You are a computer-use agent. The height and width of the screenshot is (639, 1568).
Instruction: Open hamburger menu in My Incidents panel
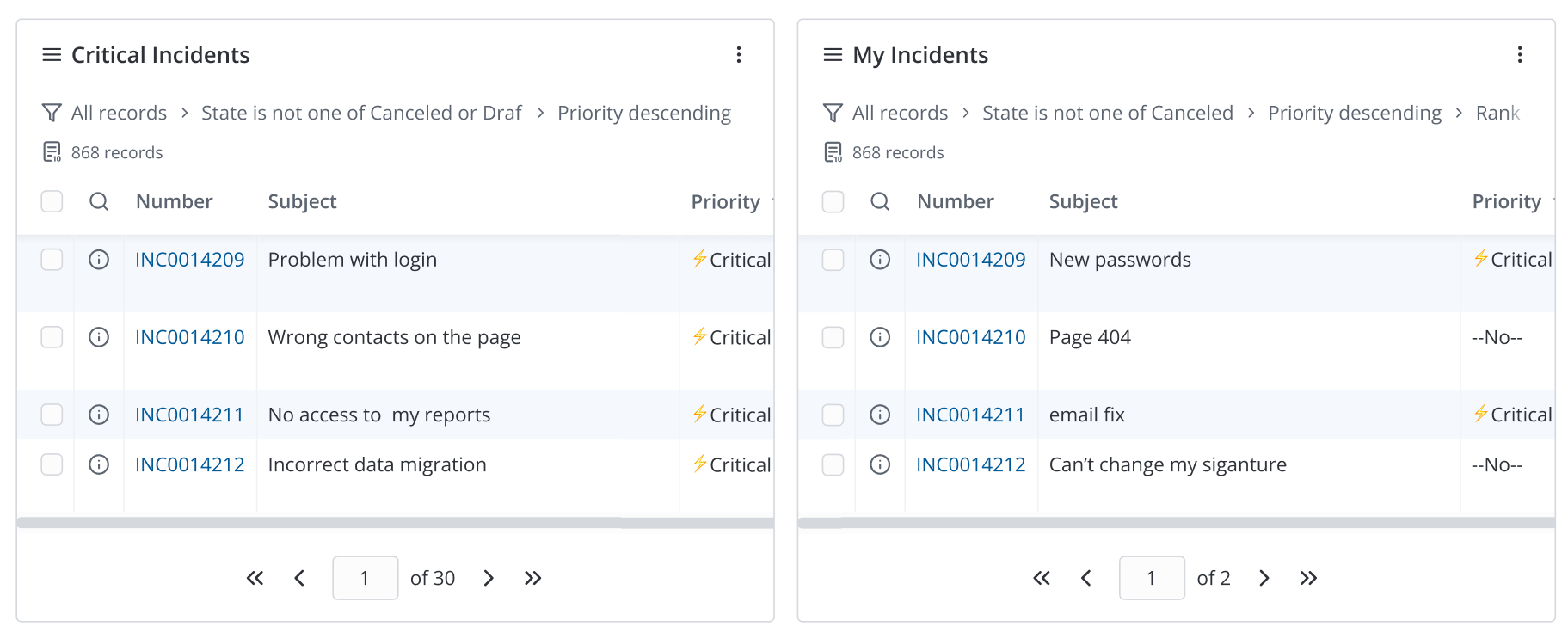[x=833, y=55]
